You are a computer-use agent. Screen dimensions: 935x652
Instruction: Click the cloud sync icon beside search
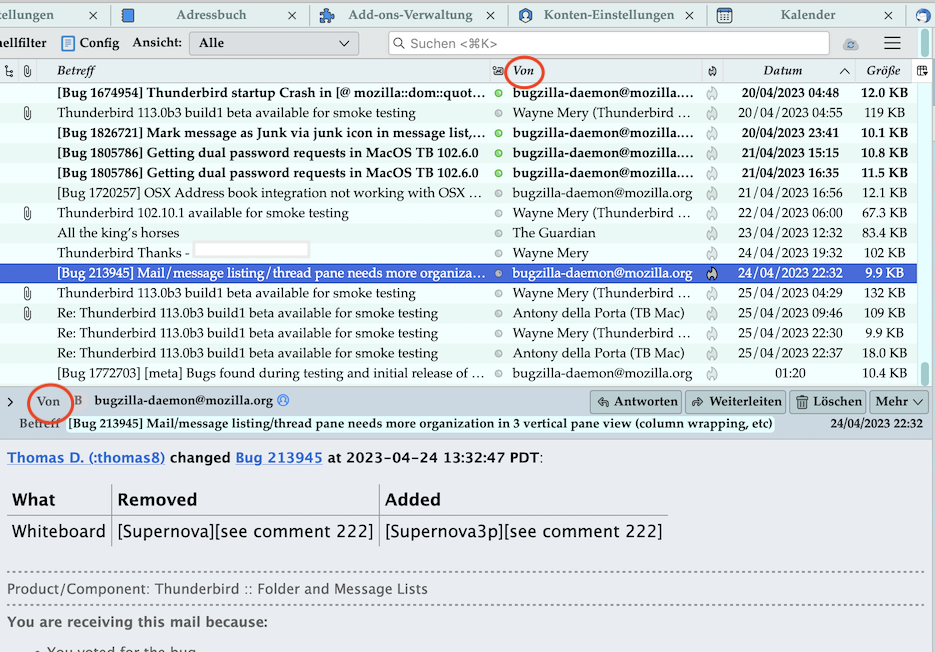click(x=851, y=44)
